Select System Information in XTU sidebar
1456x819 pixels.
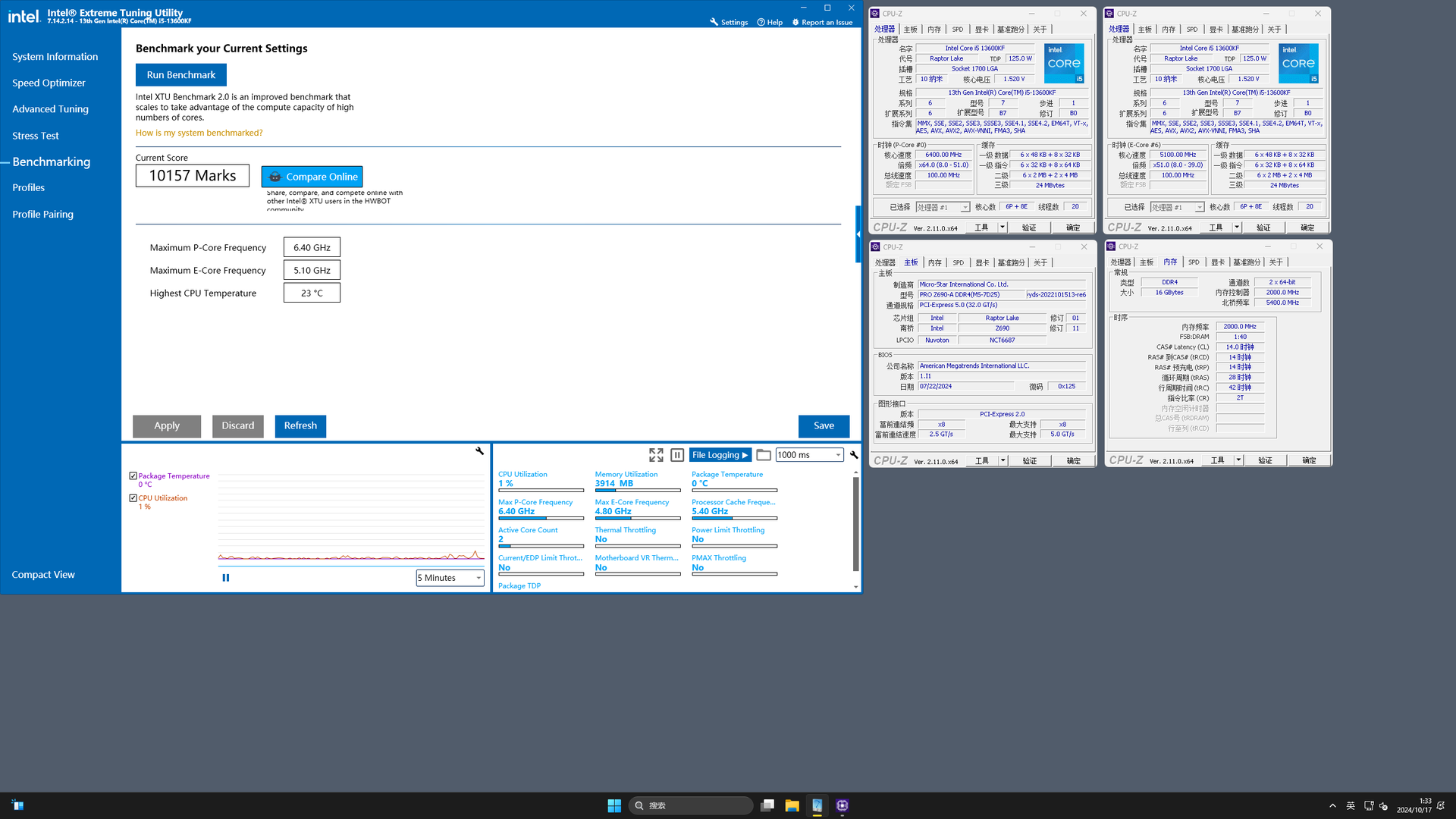pyautogui.click(x=55, y=57)
